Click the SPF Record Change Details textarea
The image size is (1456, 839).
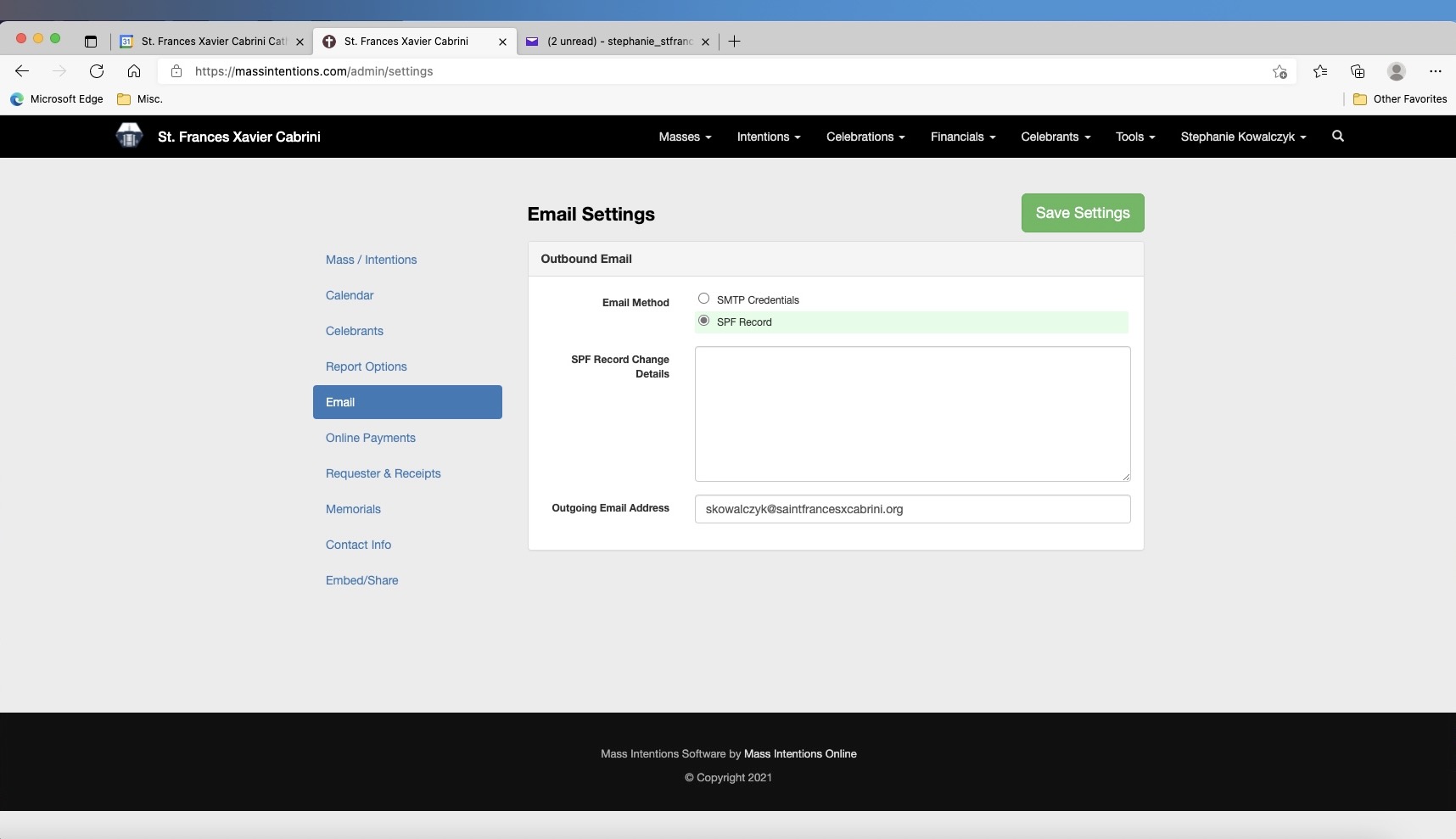(x=912, y=414)
